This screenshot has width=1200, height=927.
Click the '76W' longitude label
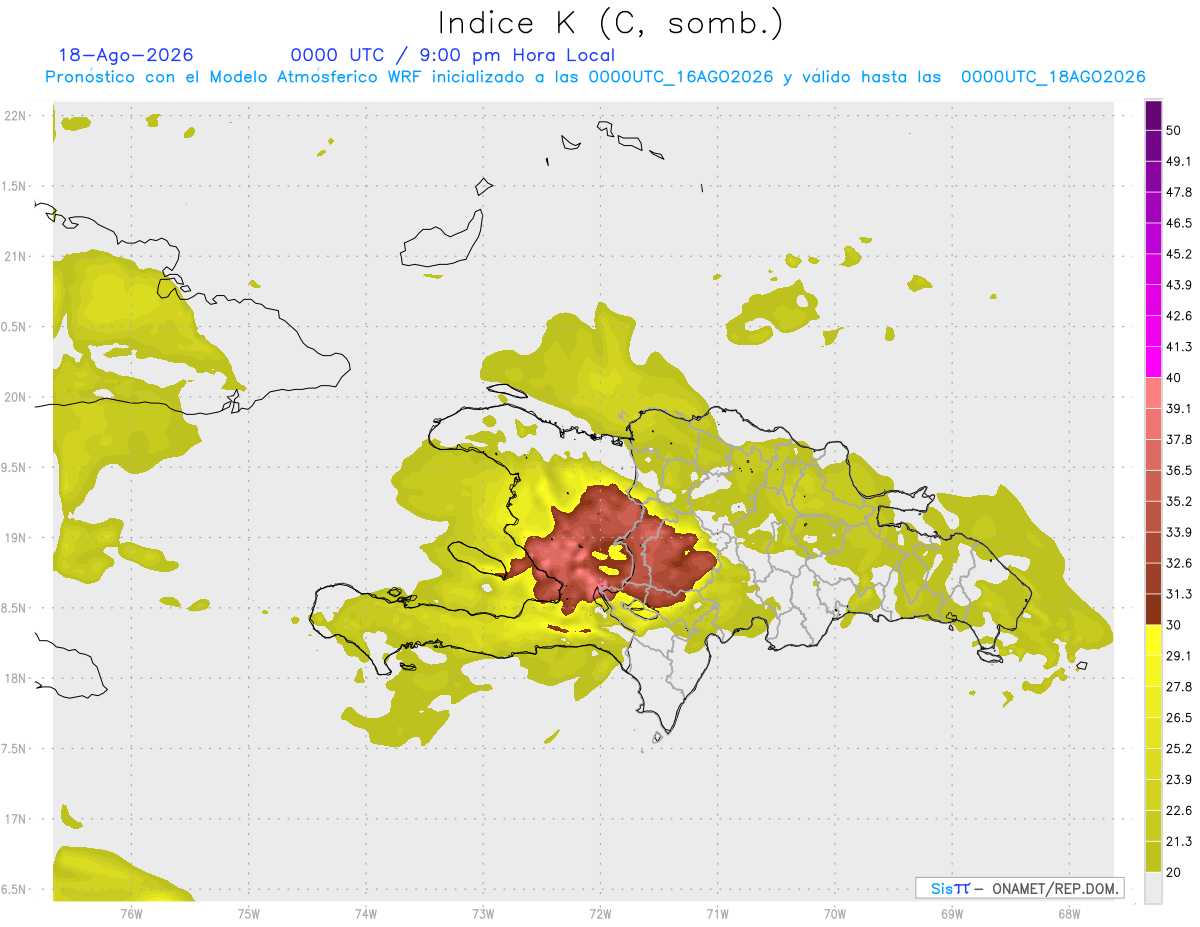click(132, 913)
